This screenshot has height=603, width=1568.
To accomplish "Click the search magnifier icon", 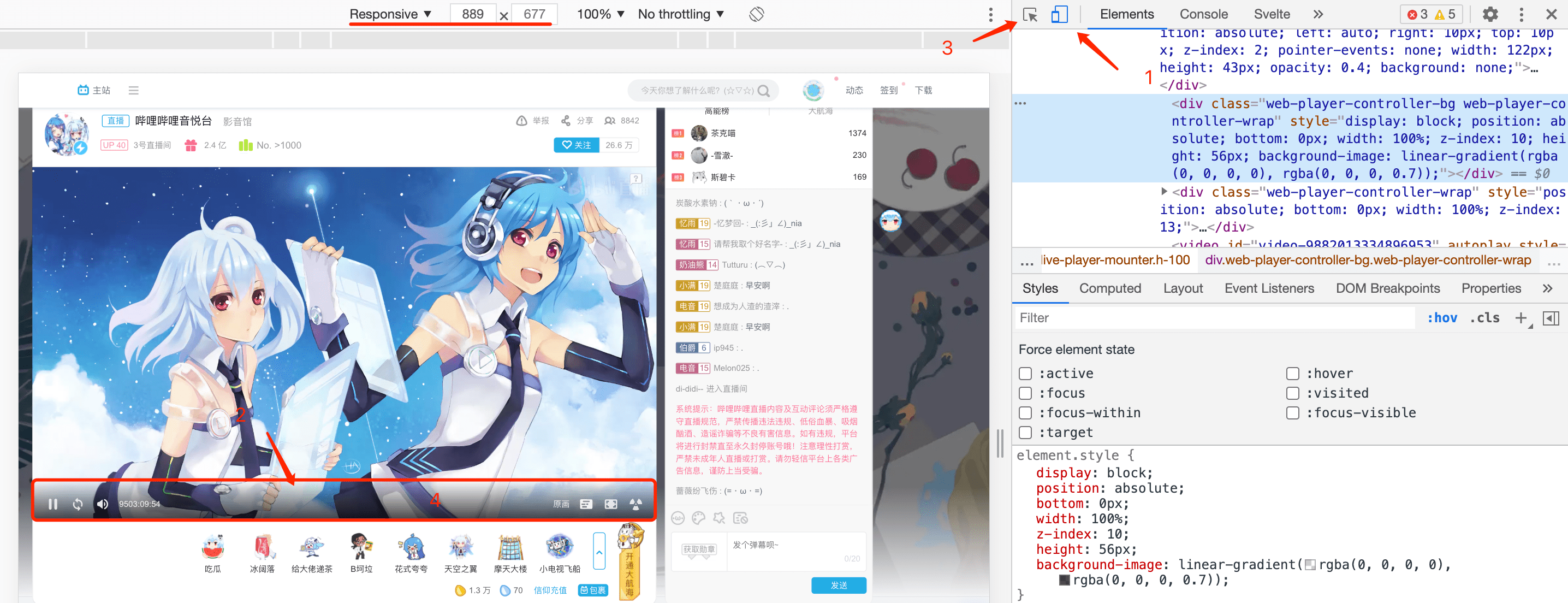I will click(x=764, y=91).
